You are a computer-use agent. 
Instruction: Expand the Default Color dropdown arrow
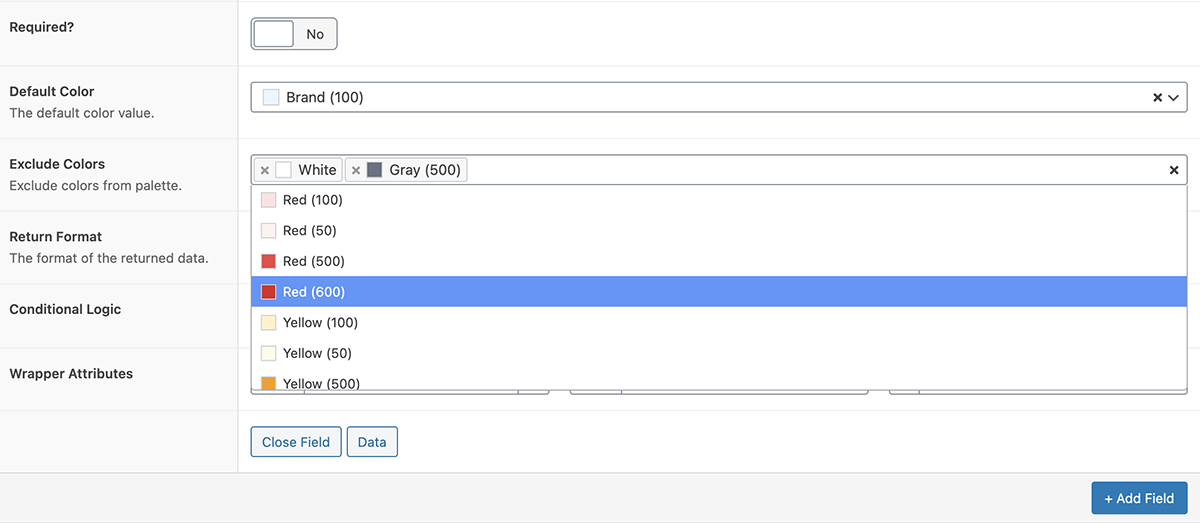point(1174,98)
